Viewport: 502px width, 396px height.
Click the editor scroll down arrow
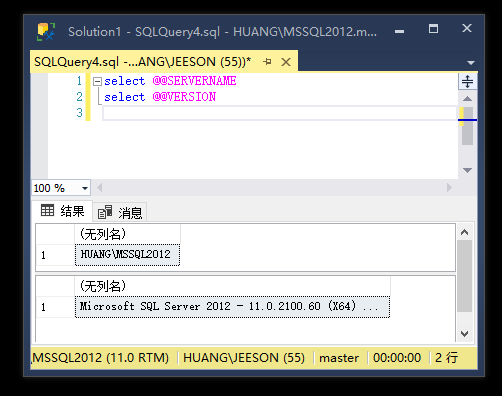[x=467, y=170]
